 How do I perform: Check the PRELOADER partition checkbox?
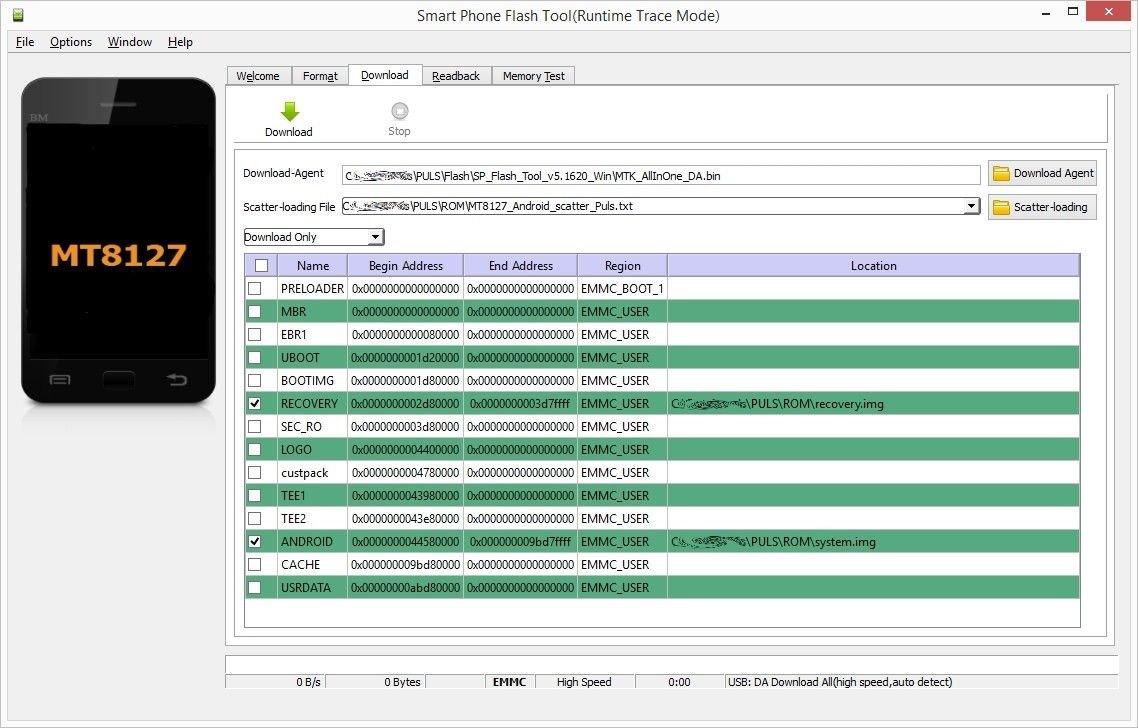255,289
